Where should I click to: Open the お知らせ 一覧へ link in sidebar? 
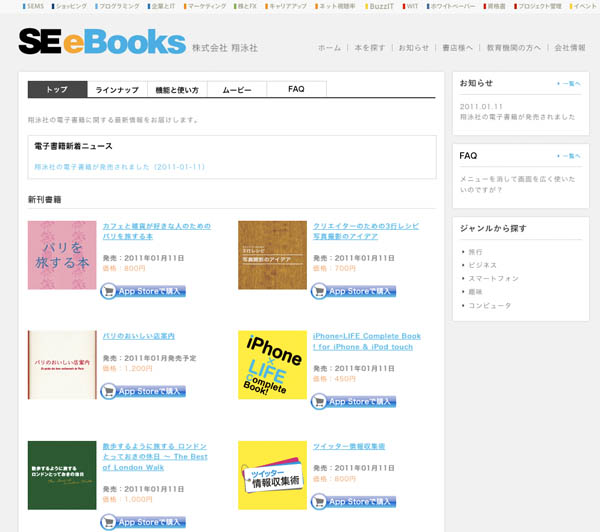coord(569,84)
